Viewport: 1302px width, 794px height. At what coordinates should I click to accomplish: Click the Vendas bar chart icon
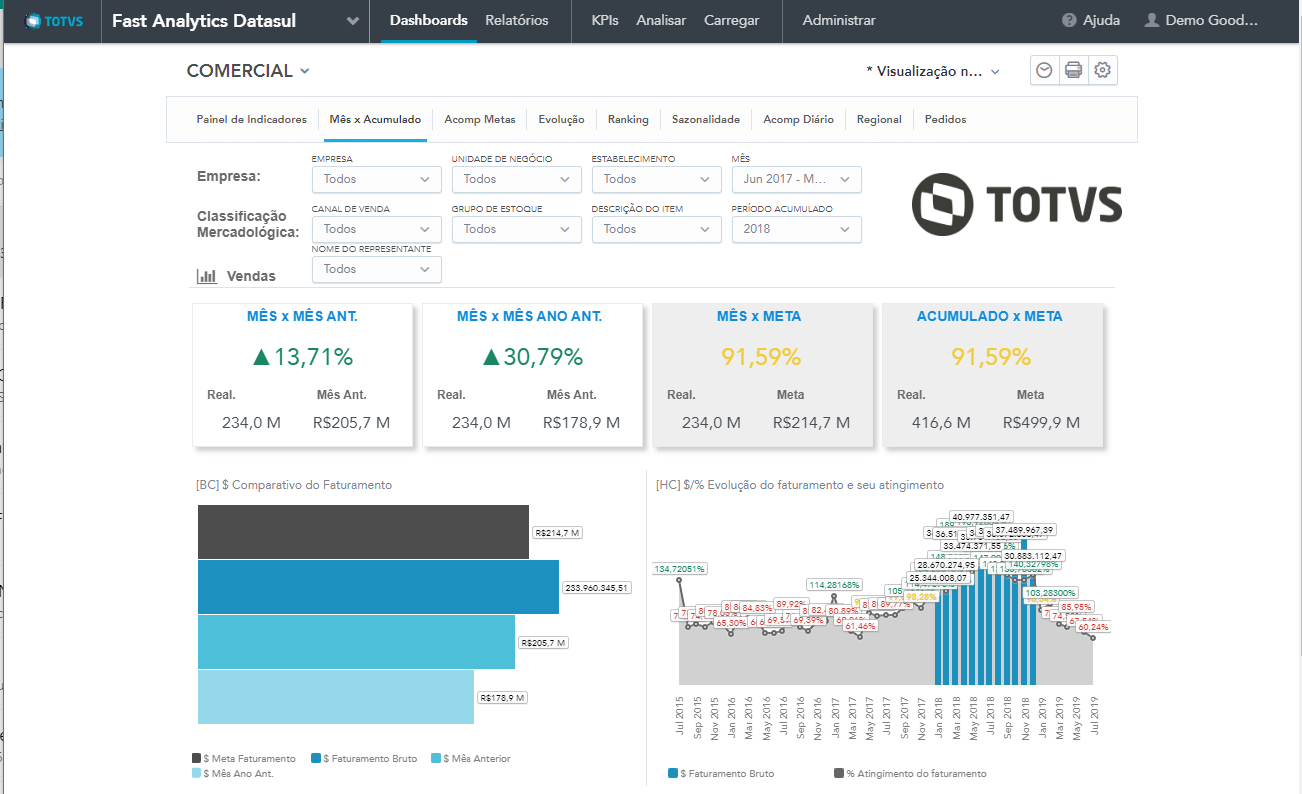pyautogui.click(x=207, y=276)
